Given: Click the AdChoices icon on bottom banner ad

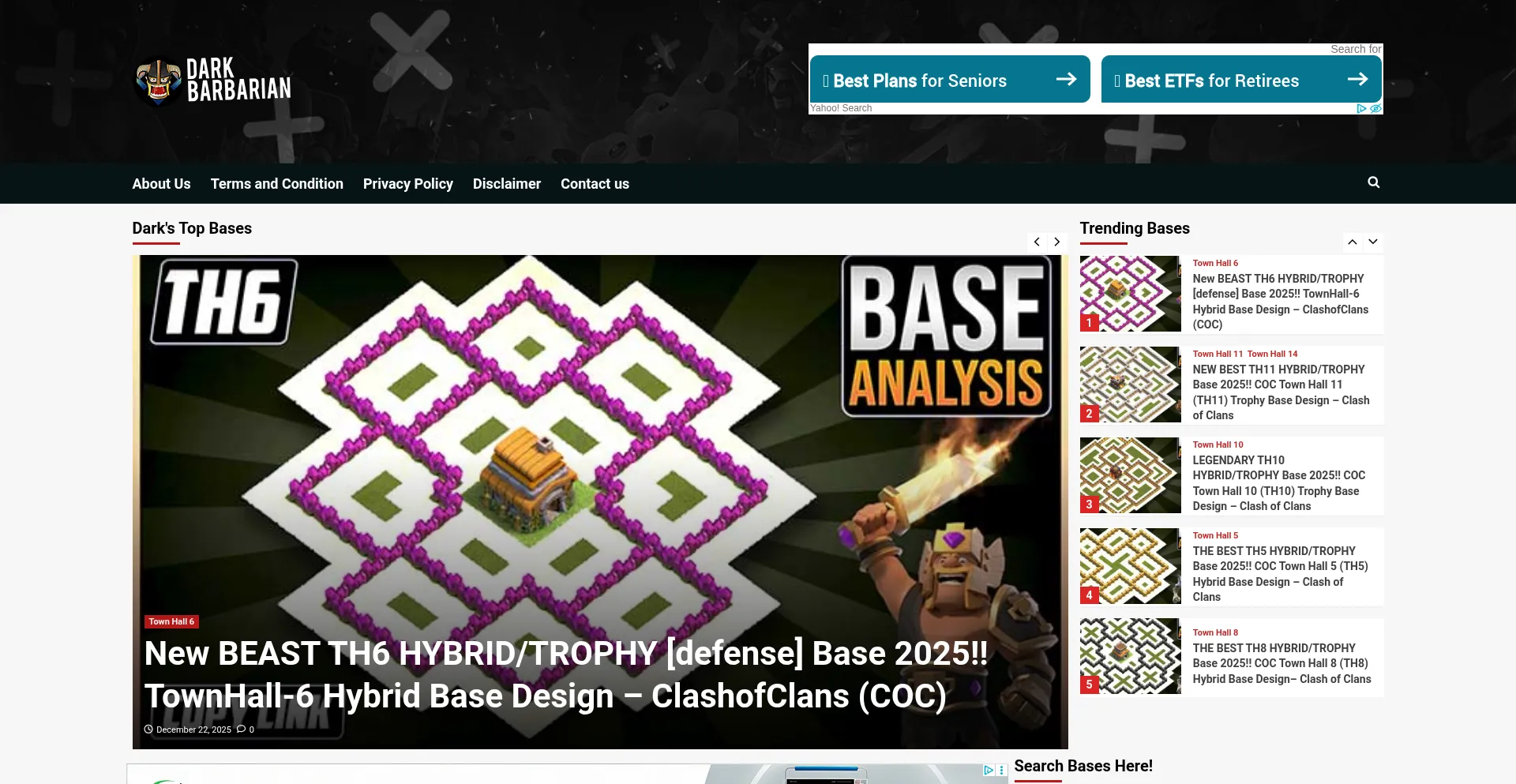Looking at the screenshot, I should click(989, 770).
